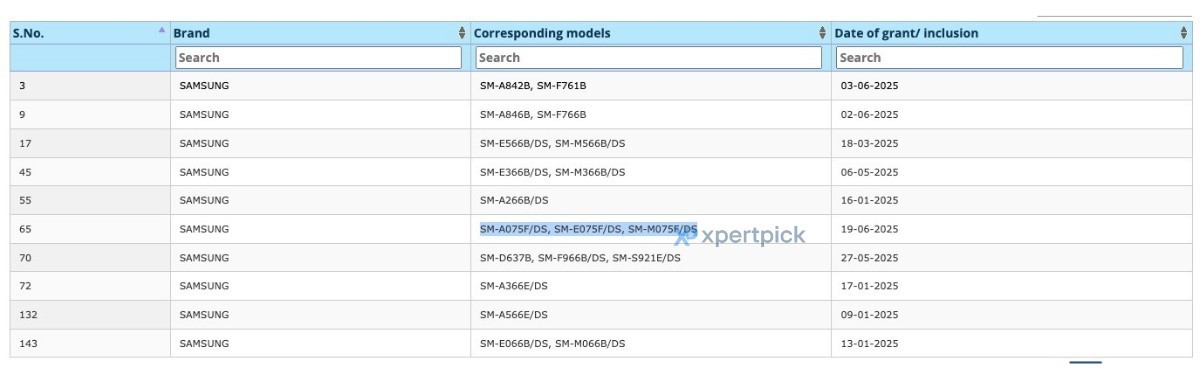Click date 27-05-2025

tap(869, 258)
